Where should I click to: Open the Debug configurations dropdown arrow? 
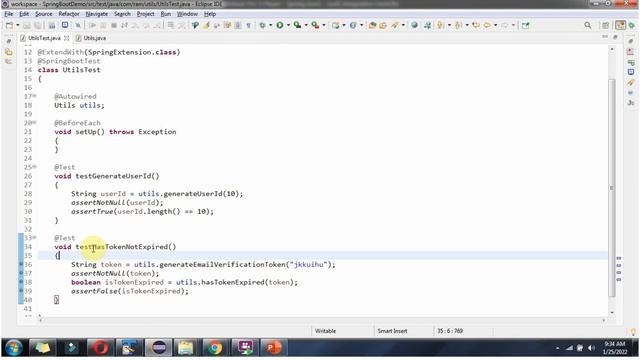[x=270, y=25]
